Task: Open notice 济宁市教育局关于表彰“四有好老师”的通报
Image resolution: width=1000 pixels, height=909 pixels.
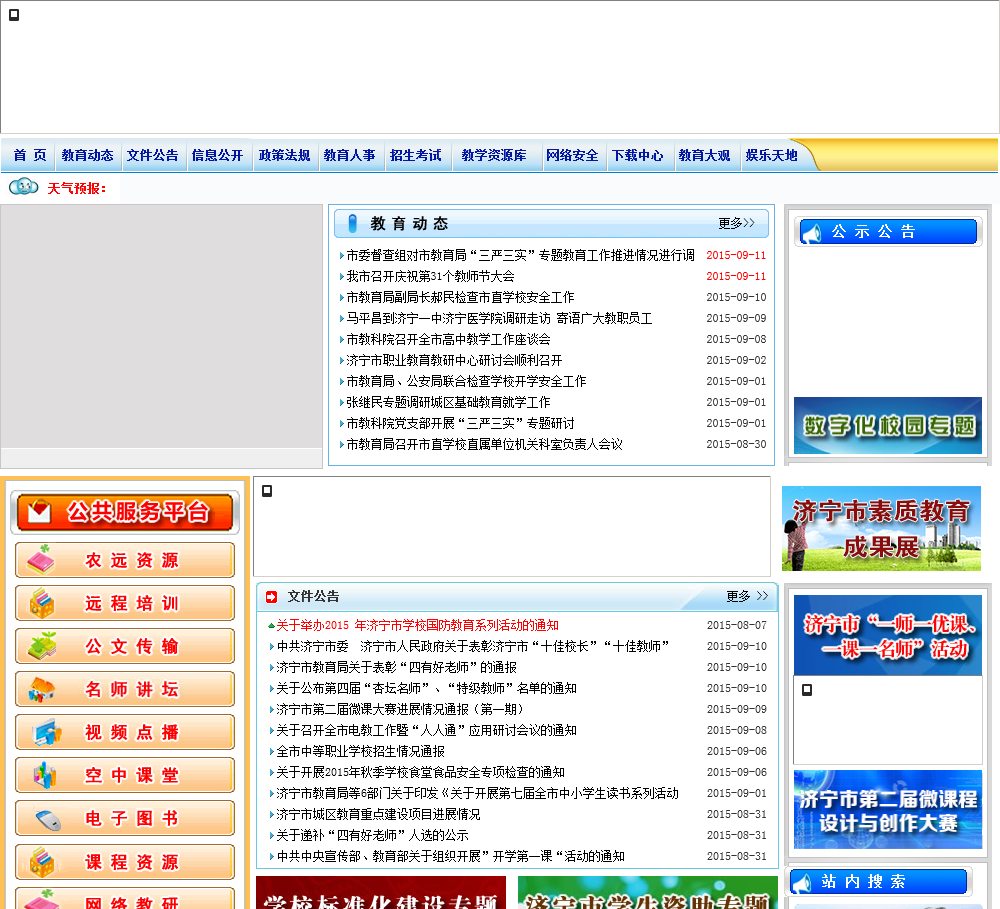Action: coord(397,667)
